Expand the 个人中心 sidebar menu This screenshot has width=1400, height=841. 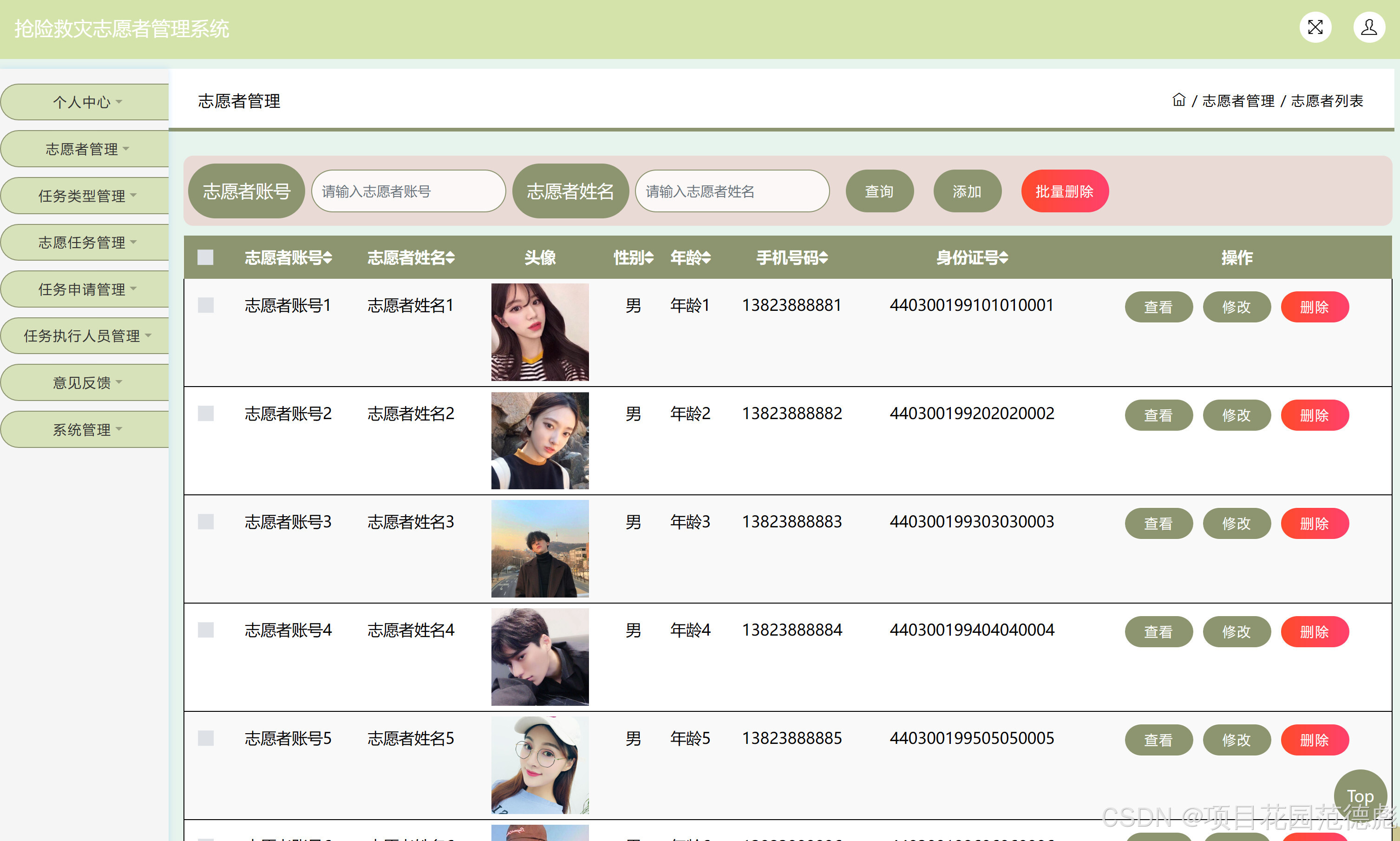(x=86, y=102)
